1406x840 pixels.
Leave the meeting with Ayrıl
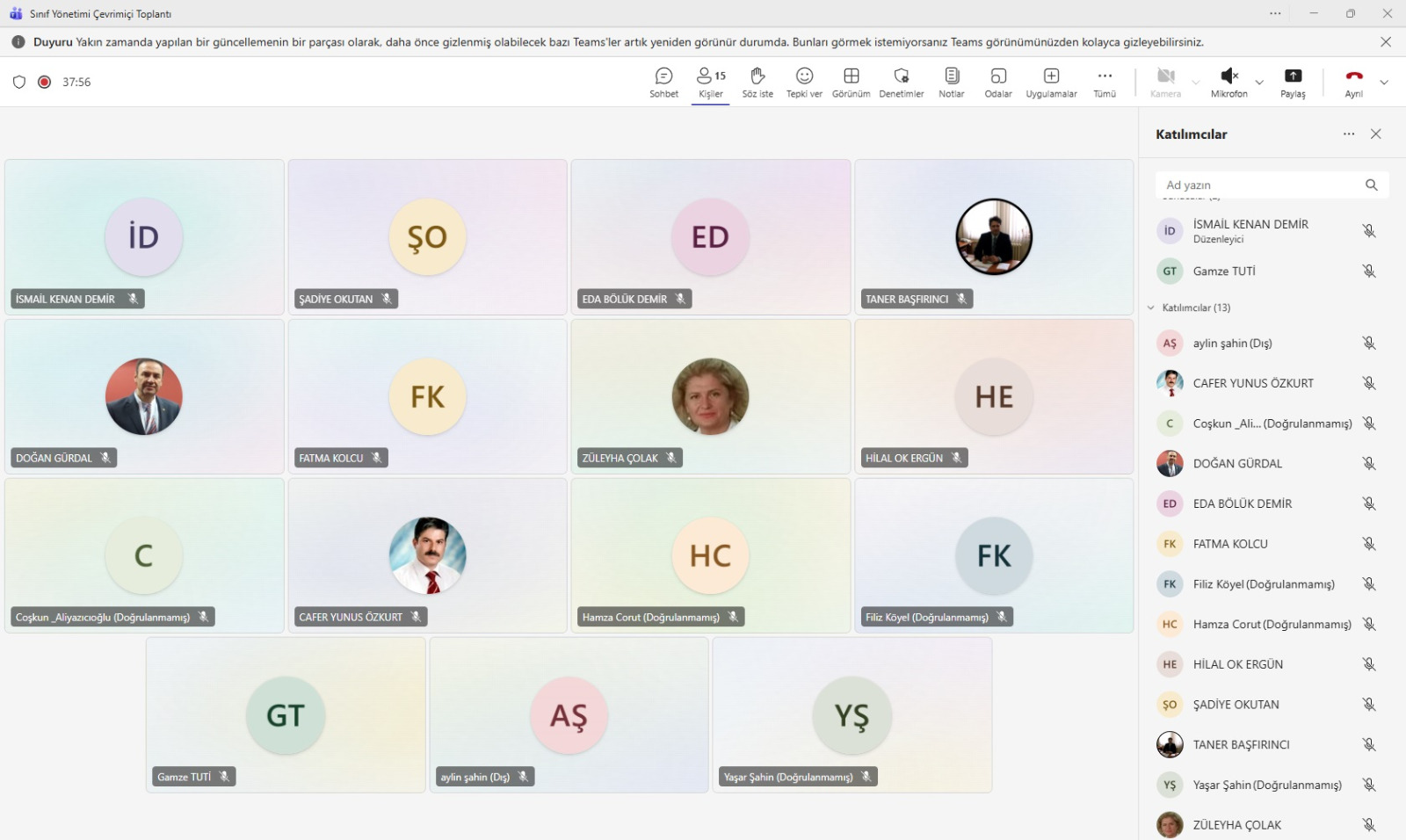[x=1353, y=82]
